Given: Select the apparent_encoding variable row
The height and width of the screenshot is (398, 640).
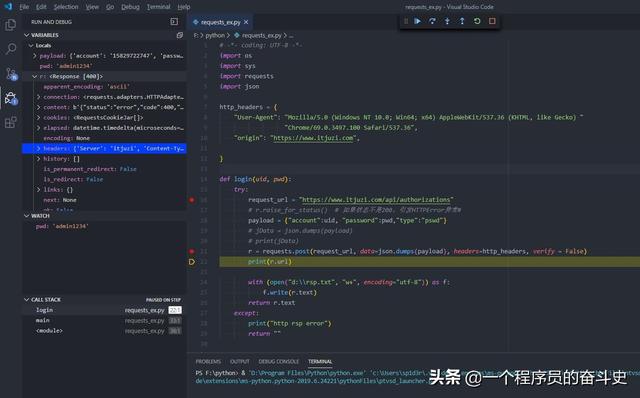Looking at the screenshot, I should tap(104, 87).
